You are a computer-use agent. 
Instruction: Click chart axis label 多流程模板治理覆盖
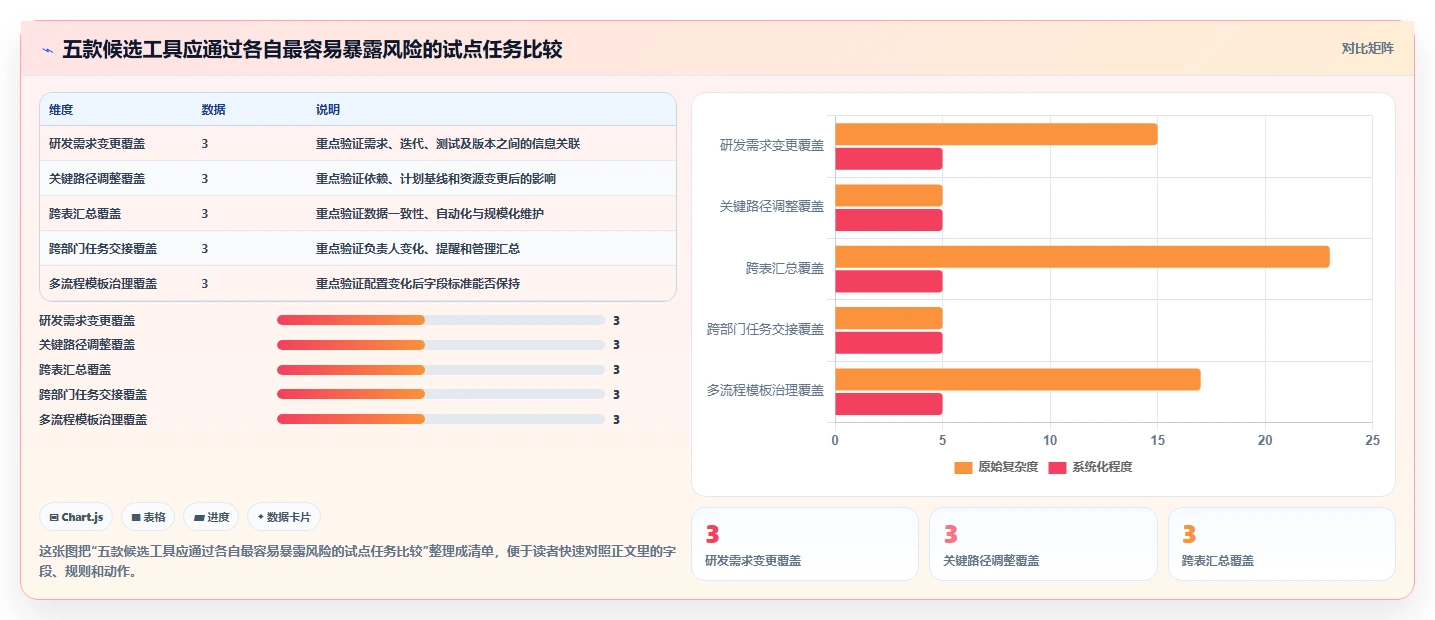pos(766,390)
